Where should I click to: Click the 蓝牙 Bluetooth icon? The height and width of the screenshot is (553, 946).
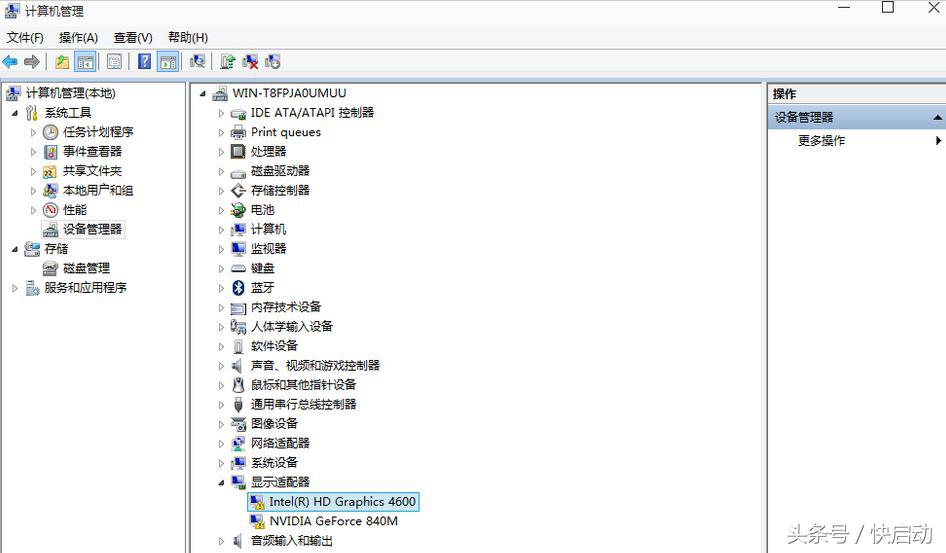[238, 288]
